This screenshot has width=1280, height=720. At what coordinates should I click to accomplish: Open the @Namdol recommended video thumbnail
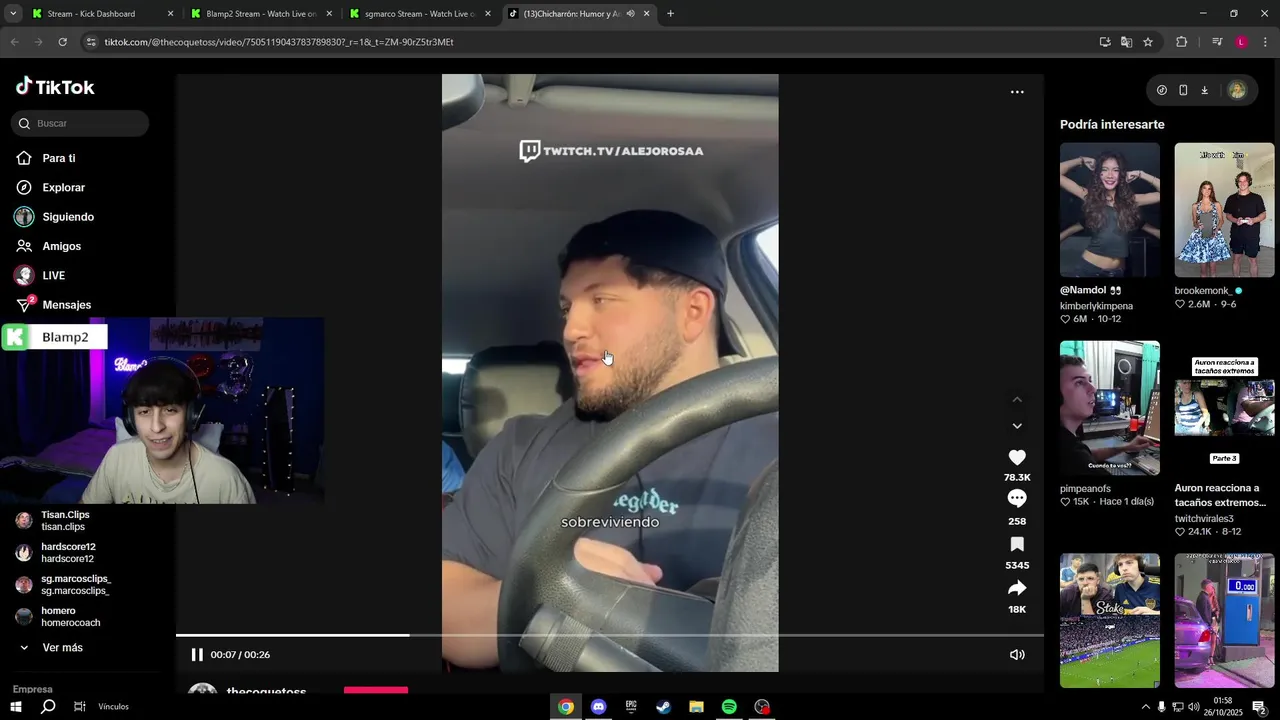(1110, 210)
